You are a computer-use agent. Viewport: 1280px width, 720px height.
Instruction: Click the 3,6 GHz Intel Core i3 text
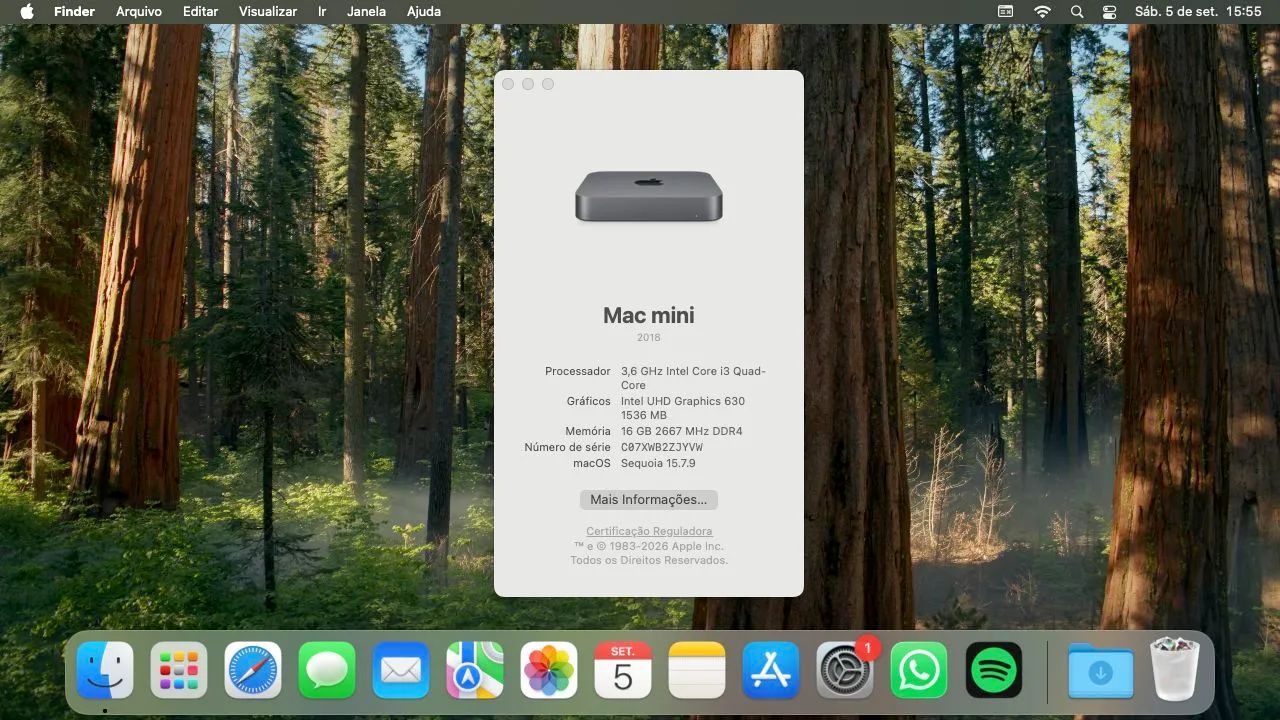click(693, 378)
